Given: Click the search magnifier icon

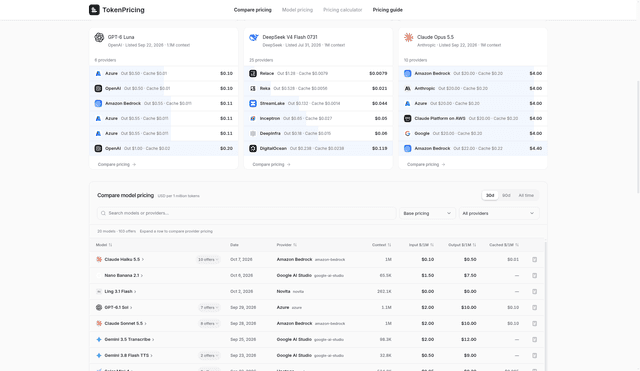Looking at the screenshot, I should [103, 213].
